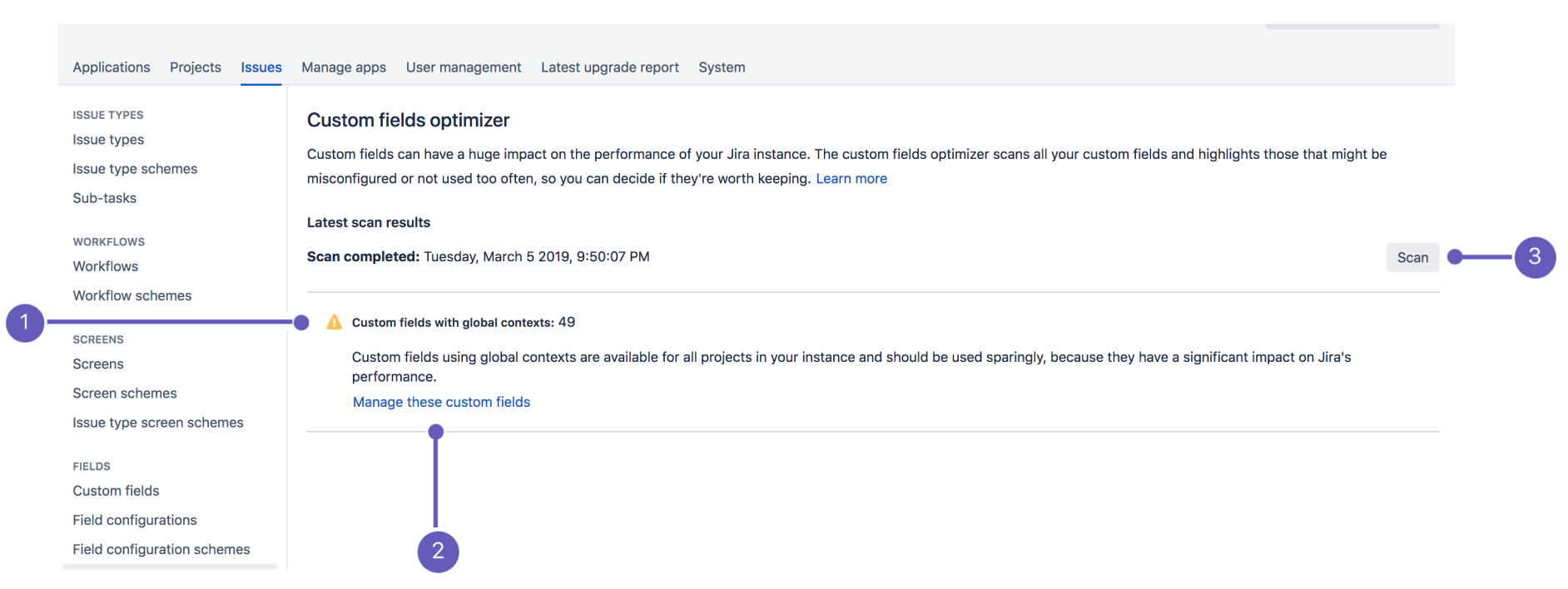The width and height of the screenshot is (1568, 589).
Task: Open the Projects tab
Action: 196,67
